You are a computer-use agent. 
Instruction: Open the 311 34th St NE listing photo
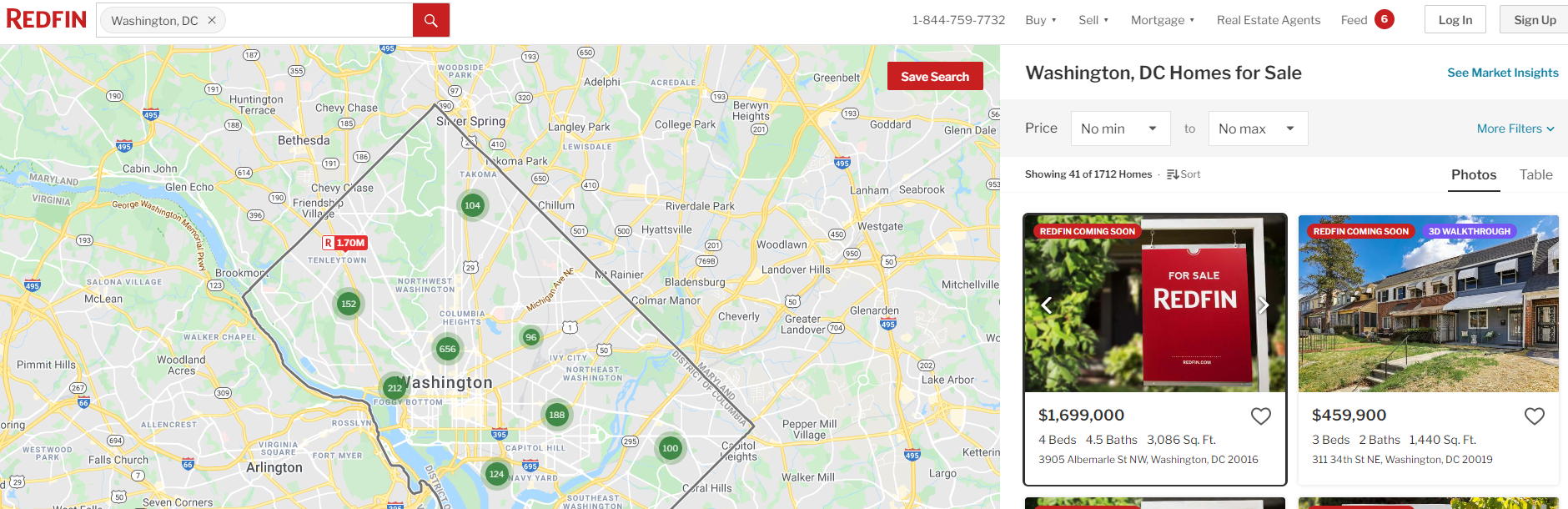[1428, 305]
